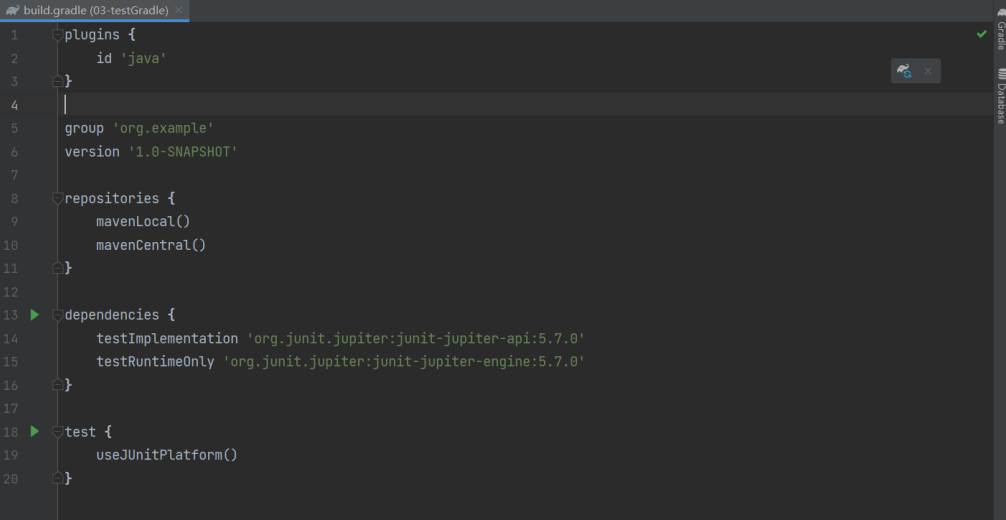Click the '1.0-SNAPSHOT' version string
Image resolution: width=1006 pixels, height=520 pixels.
[183, 152]
